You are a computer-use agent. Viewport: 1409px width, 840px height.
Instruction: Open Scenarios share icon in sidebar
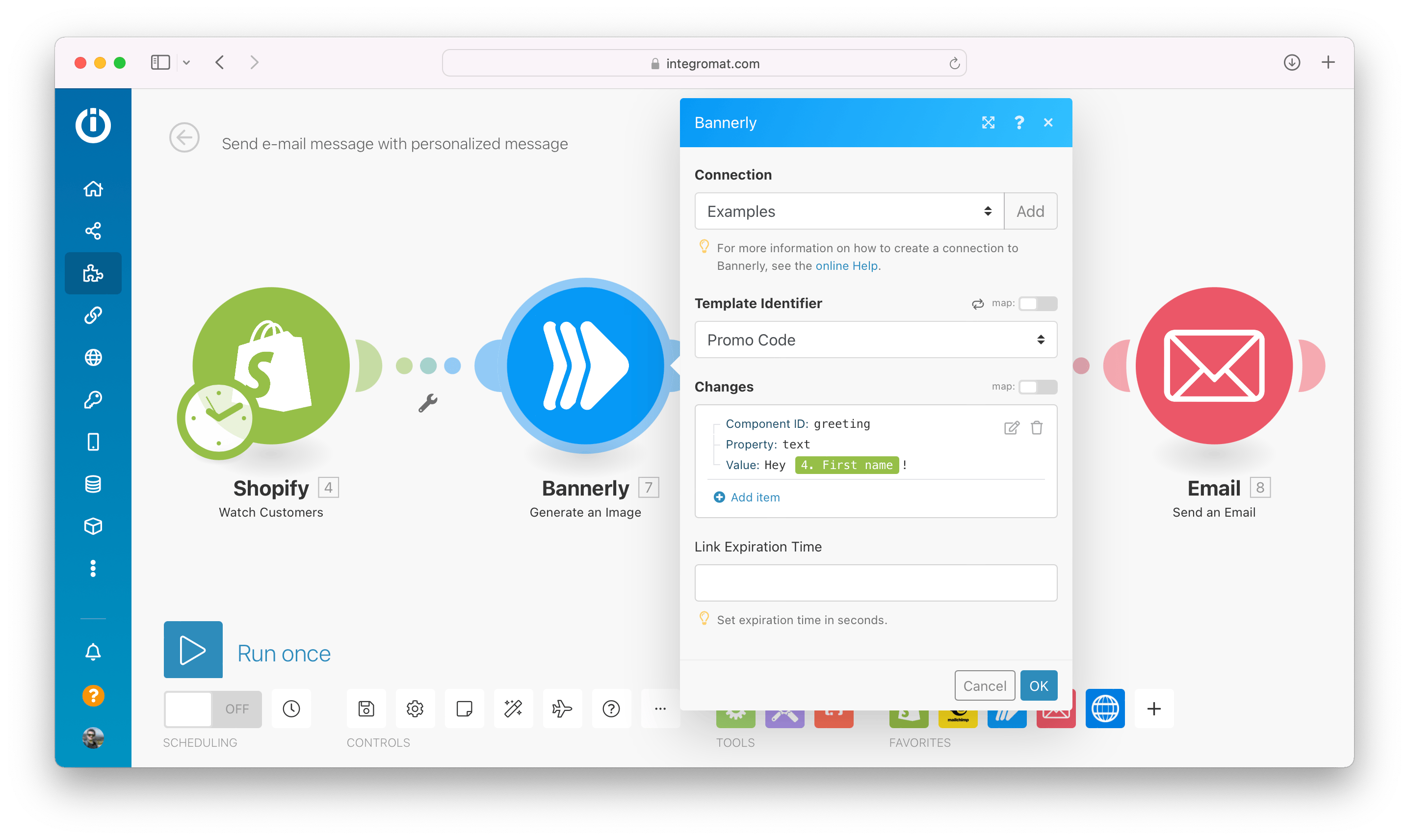tap(93, 231)
